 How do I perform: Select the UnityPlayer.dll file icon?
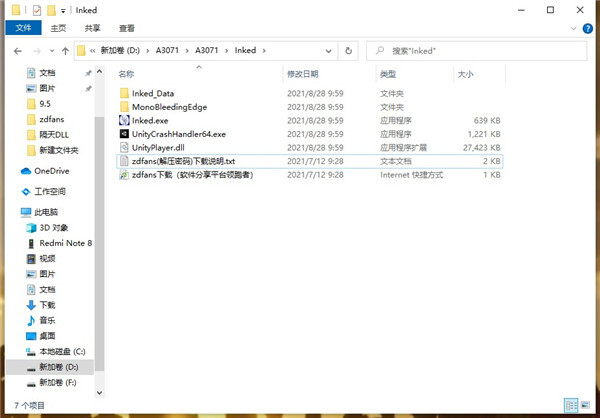click(124, 147)
